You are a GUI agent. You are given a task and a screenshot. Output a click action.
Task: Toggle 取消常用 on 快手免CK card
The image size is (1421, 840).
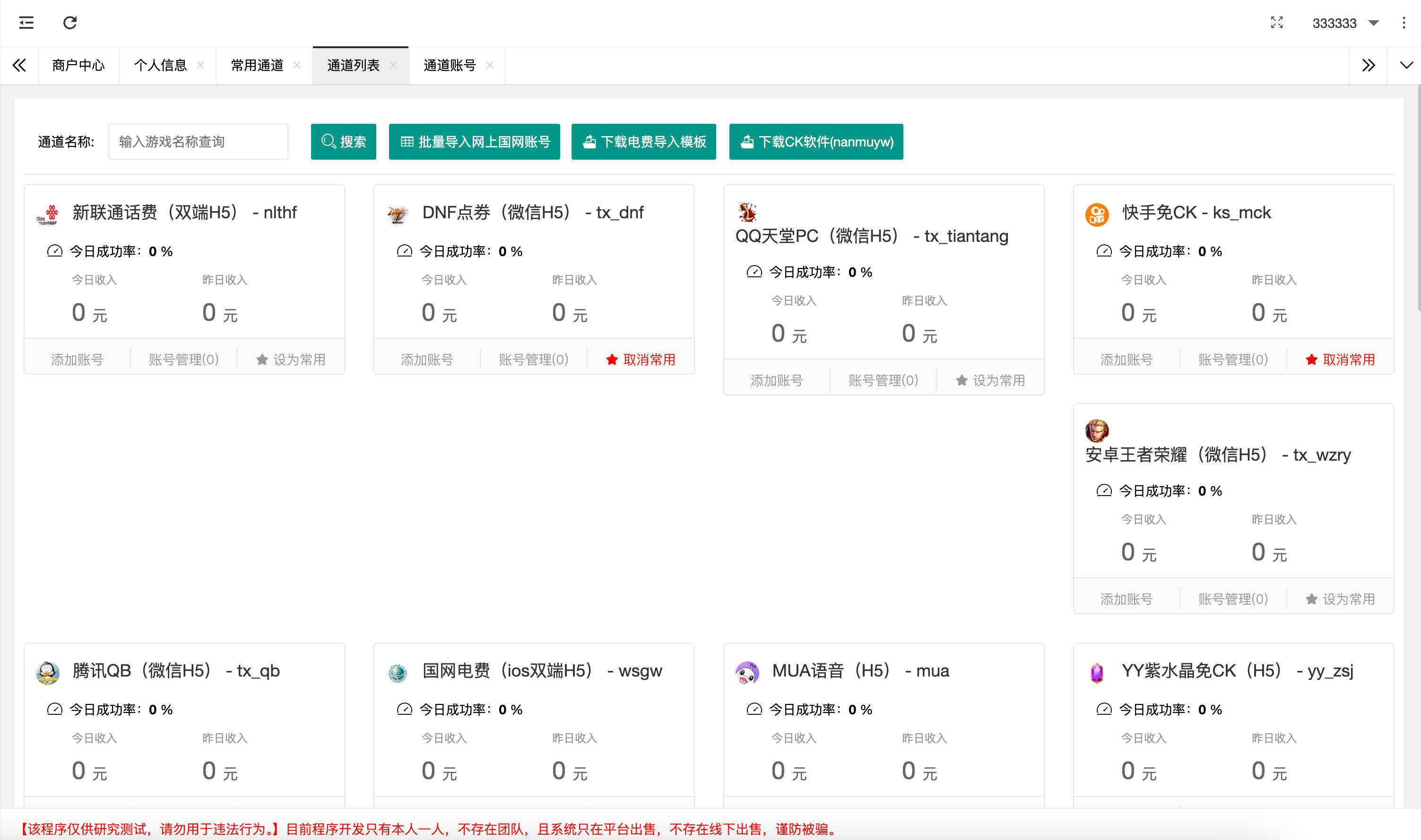1339,359
